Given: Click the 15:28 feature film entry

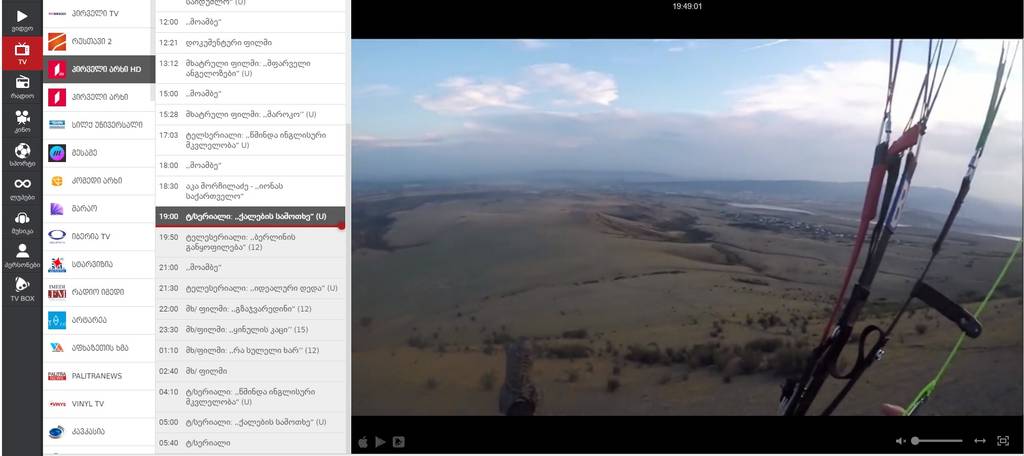Looking at the screenshot, I should pos(251,114).
